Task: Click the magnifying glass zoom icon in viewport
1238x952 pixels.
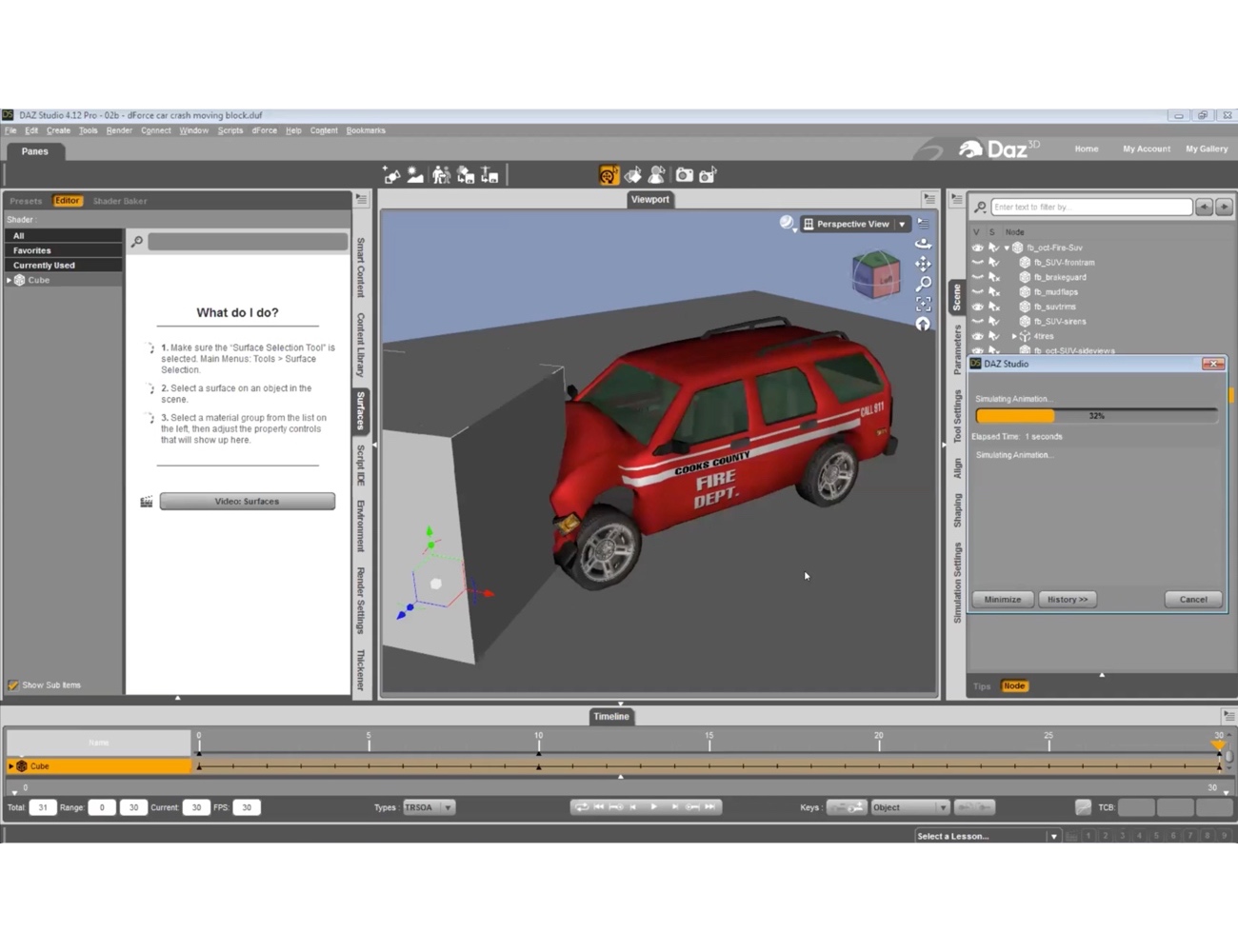Action: pyautogui.click(x=922, y=284)
